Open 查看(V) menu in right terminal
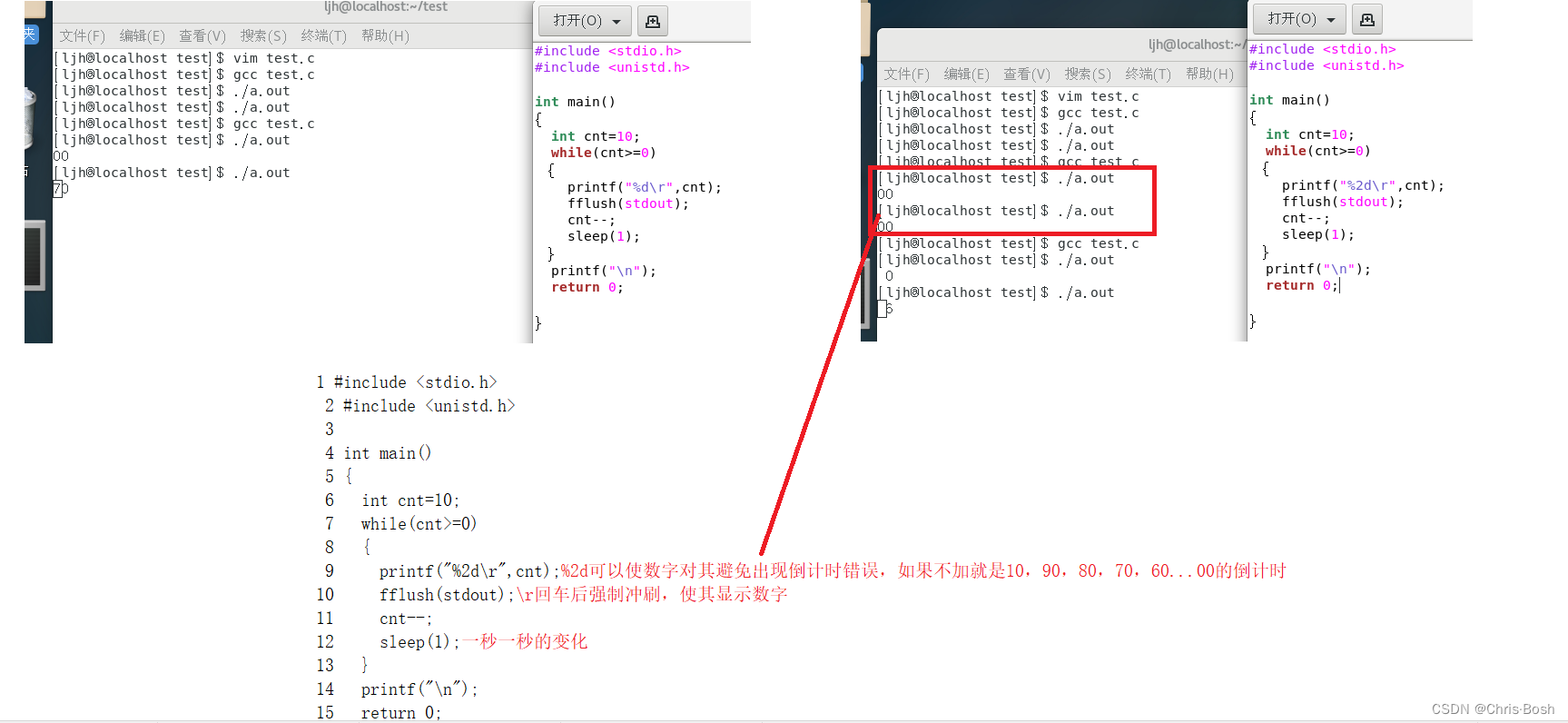The height and width of the screenshot is (723, 1568). pyautogui.click(x=1027, y=74)
